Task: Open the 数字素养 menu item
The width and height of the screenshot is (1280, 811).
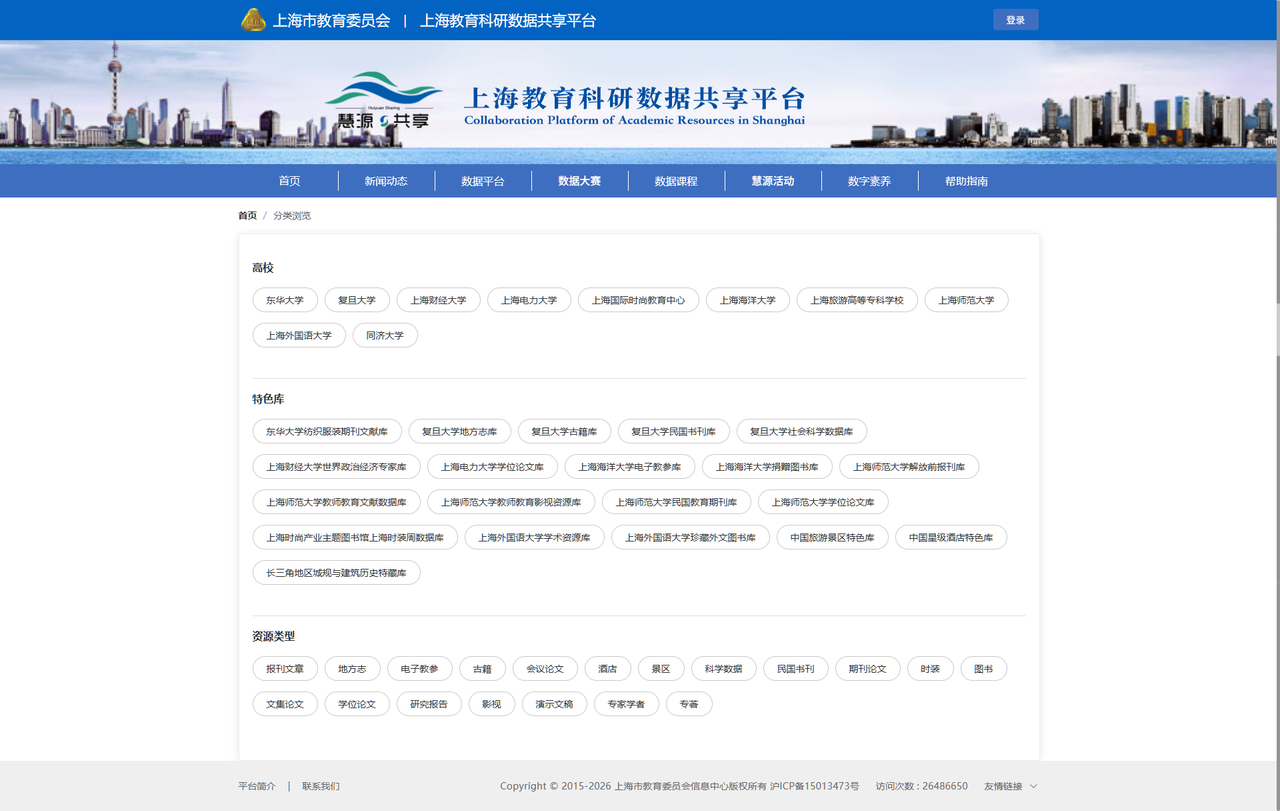Action: pos(869,181)
